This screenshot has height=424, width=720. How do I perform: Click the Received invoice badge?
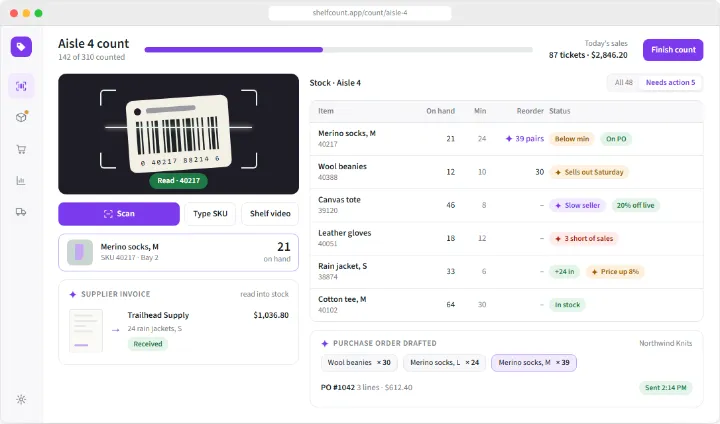coord(148,344)
